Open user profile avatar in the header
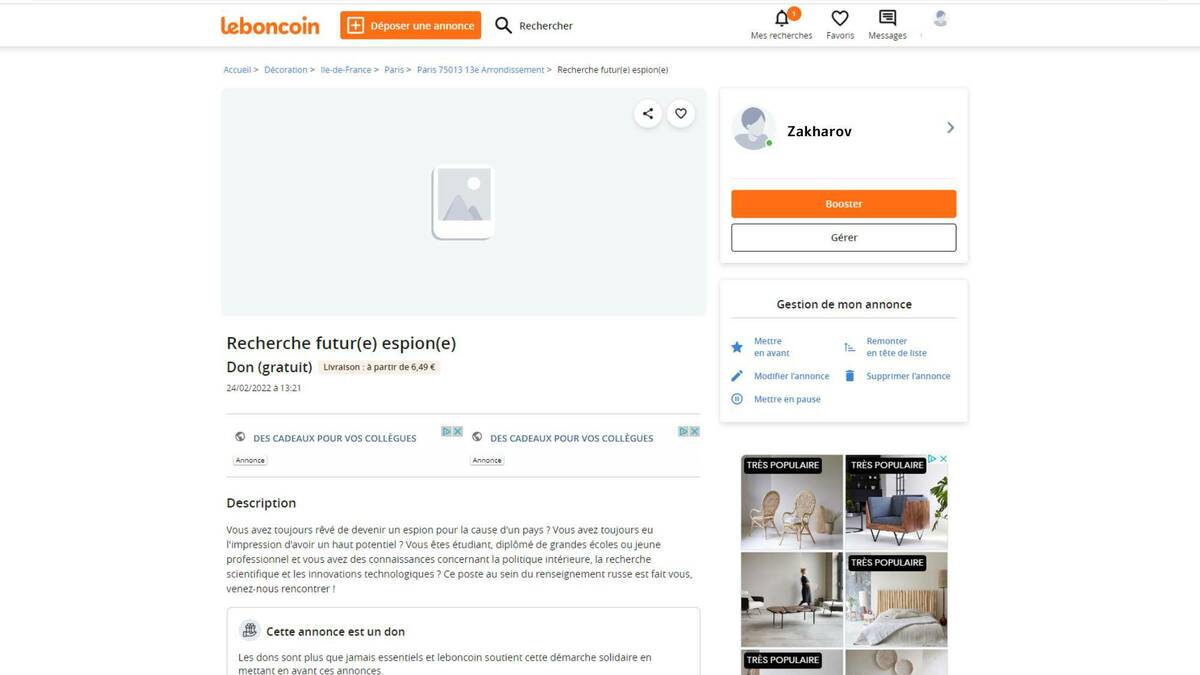 (x=940, y=18)
